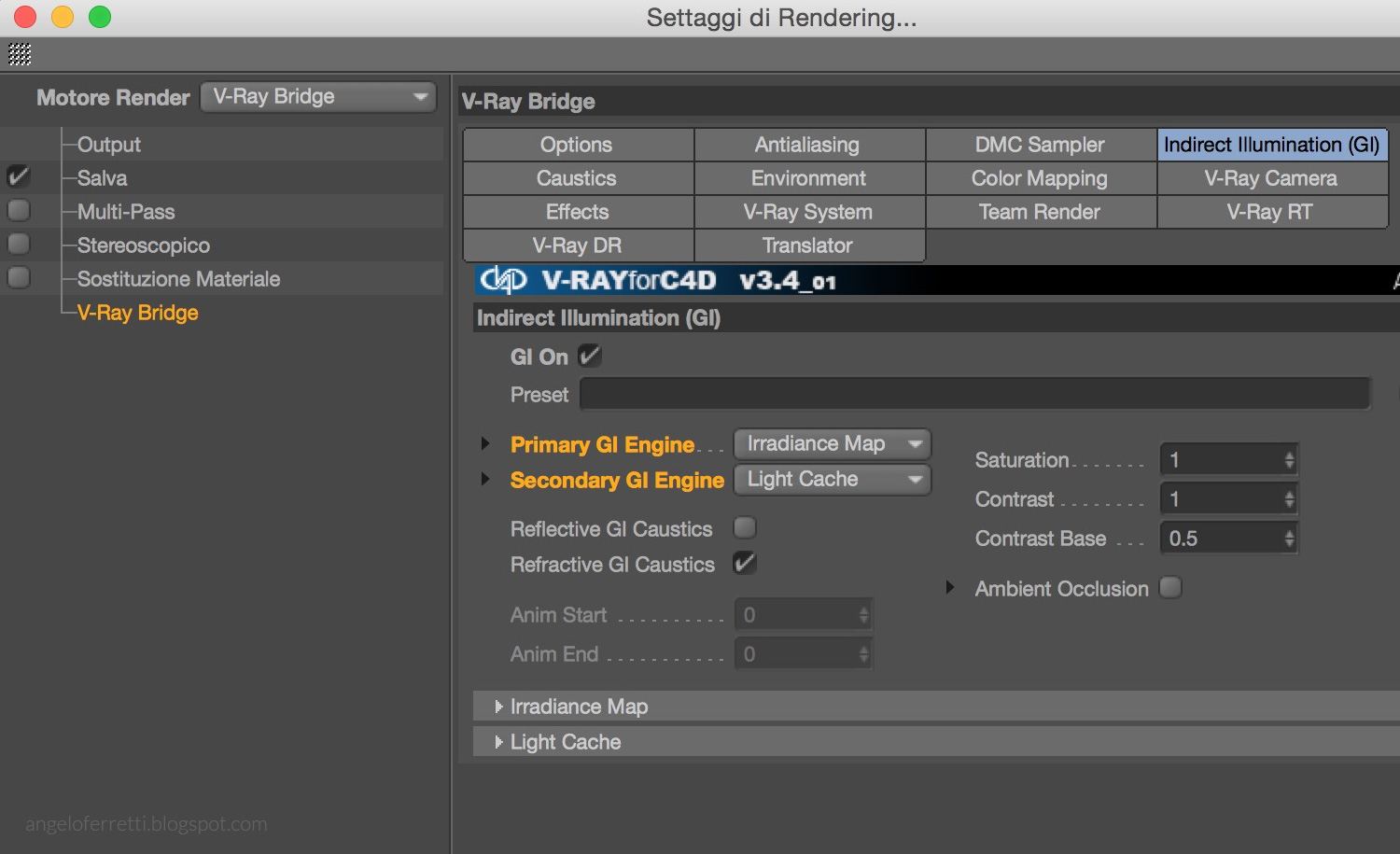Open the Translator tab
This screenshot has width=1400, height=854.
[x=809, y=245]
